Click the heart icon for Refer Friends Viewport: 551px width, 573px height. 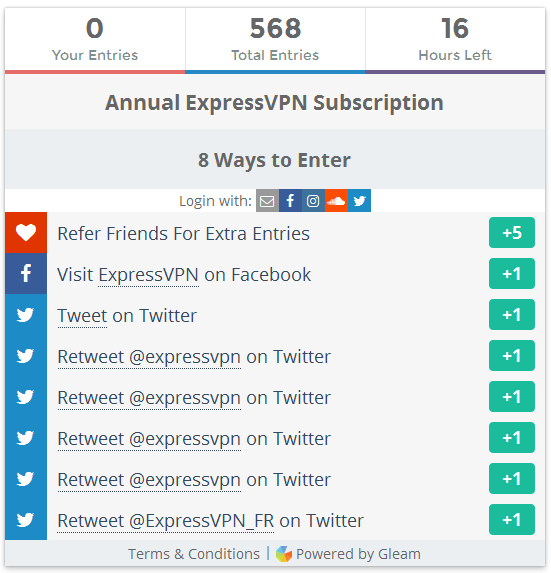click(26, 232)
